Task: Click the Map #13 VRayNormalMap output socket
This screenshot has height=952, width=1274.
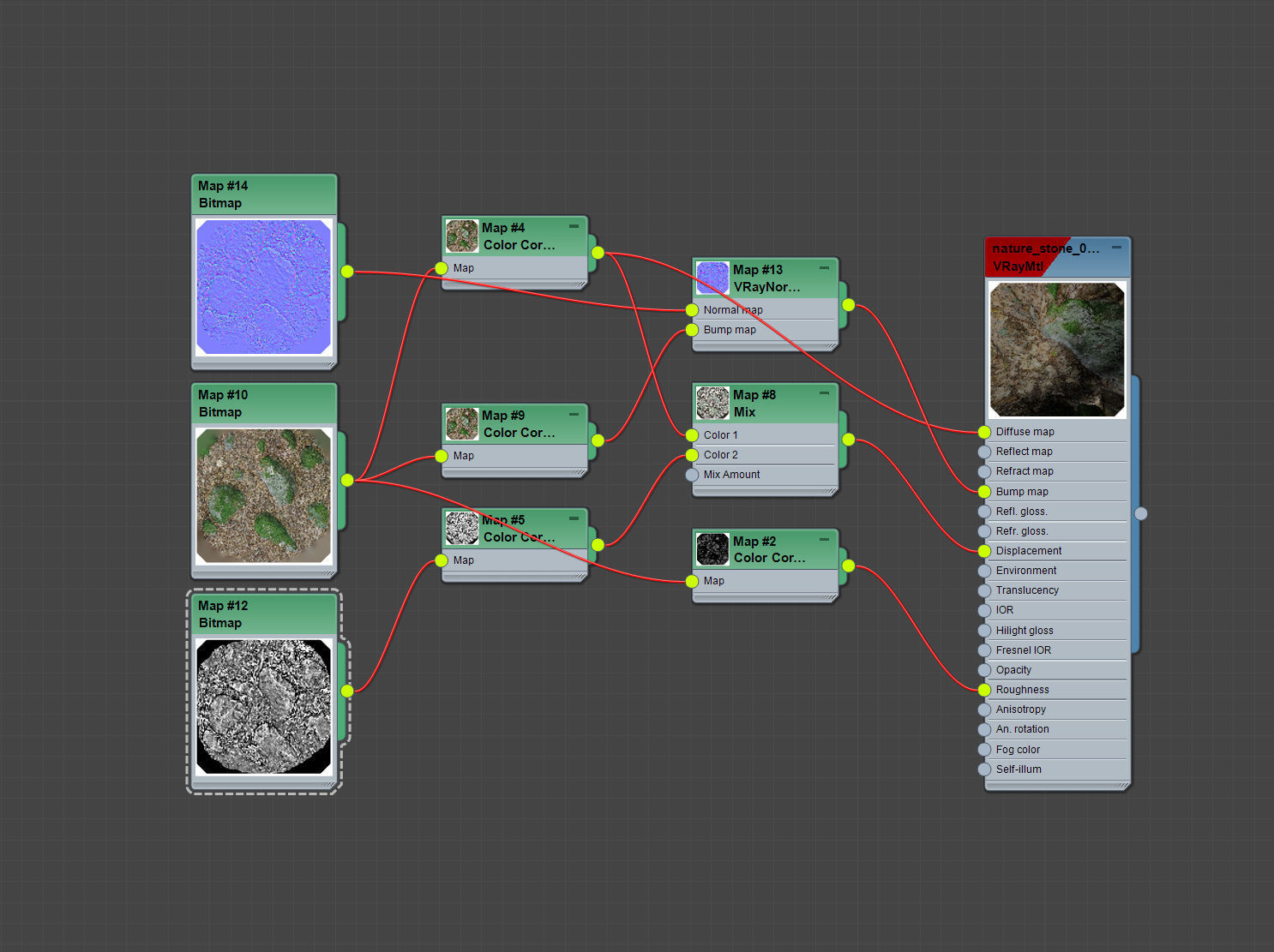Action: pos(848,305)
